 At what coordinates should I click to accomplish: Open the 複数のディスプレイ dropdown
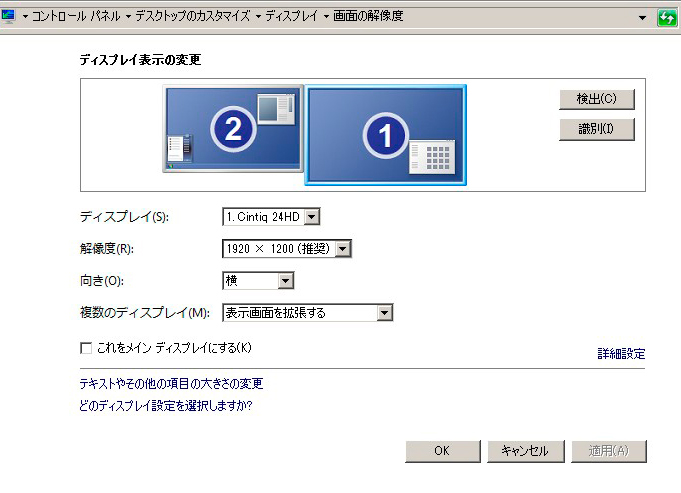point(307,313)
